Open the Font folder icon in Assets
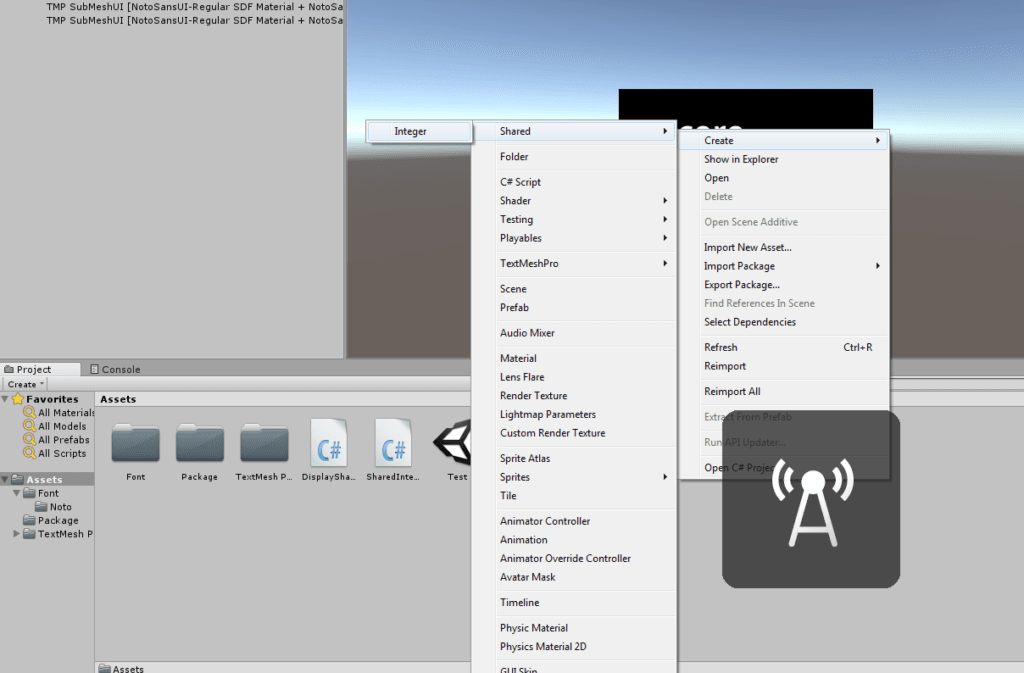 135,444
